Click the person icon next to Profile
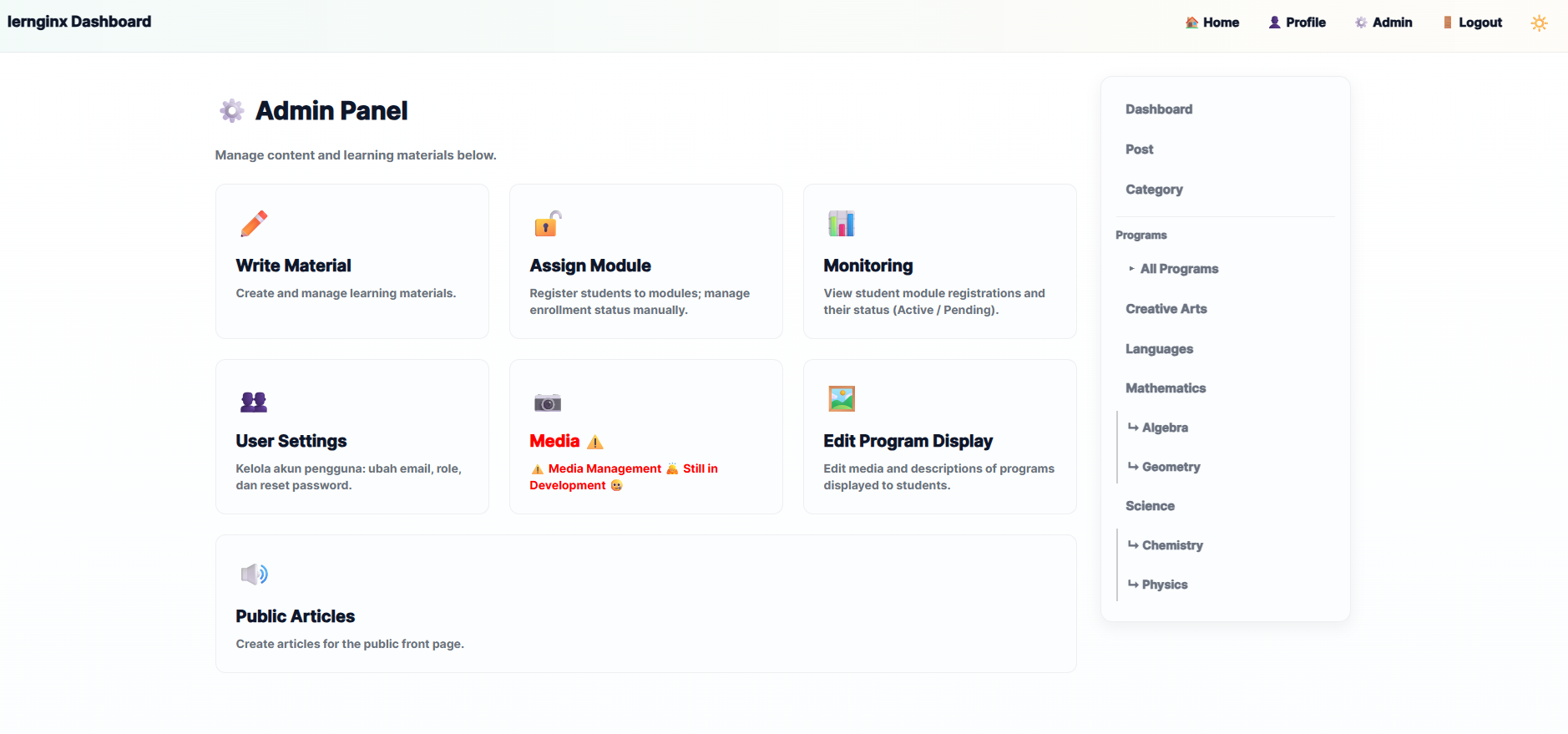1568x734 pixels. click(x=1275, y=23)
